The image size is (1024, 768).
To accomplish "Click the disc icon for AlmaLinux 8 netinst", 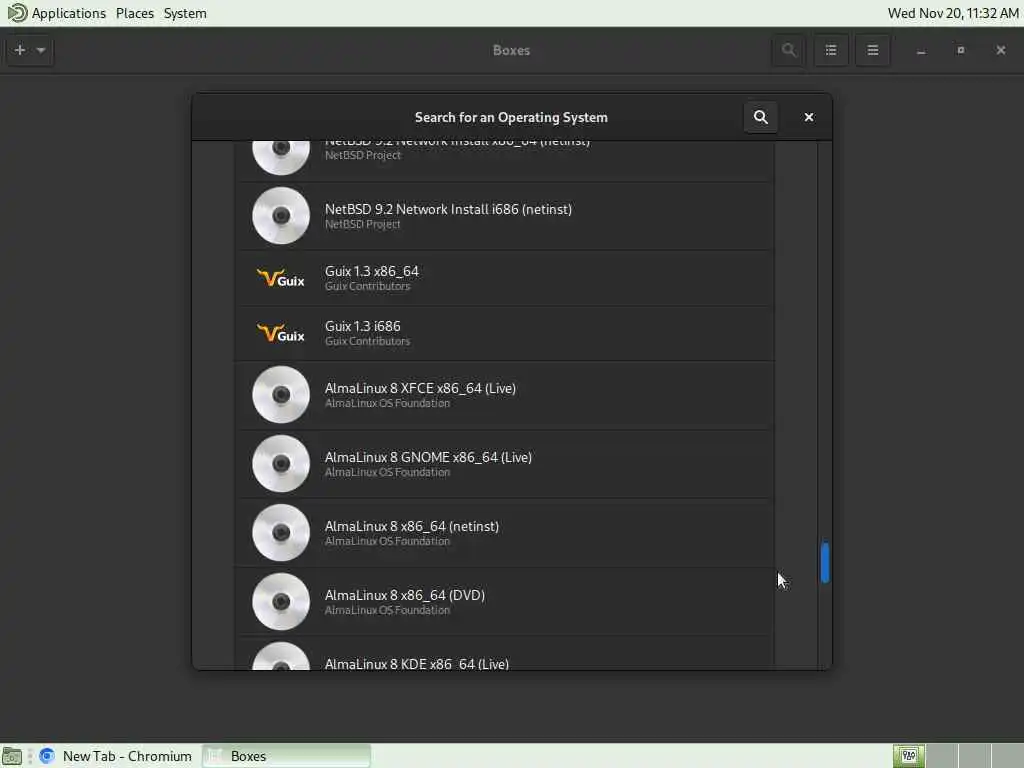I will click(281, 533).
